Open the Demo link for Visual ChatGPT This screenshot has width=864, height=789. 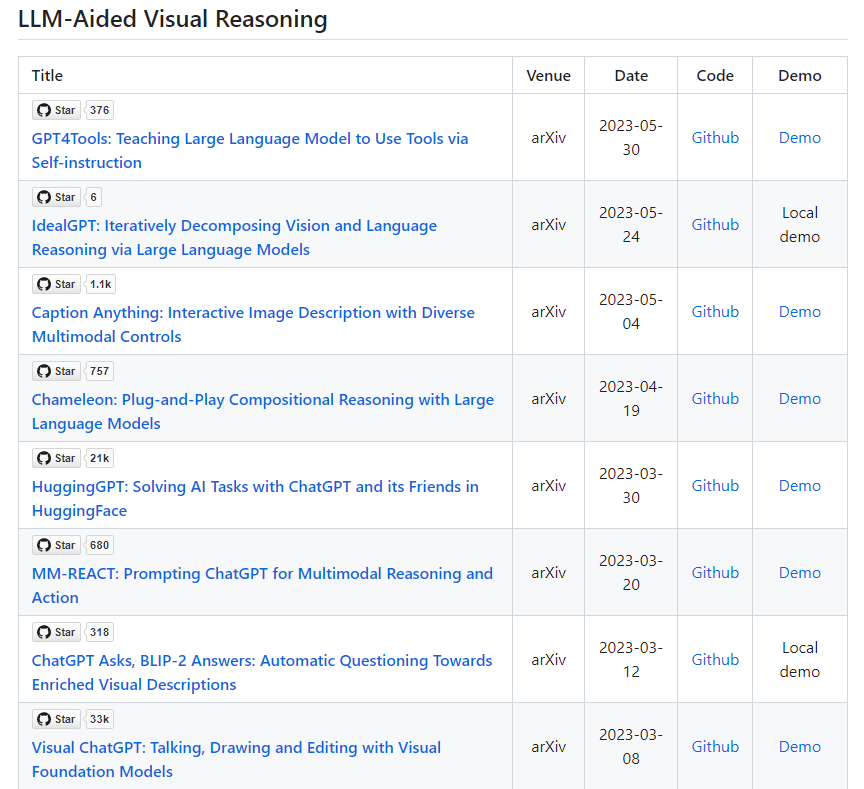[800, 747]
